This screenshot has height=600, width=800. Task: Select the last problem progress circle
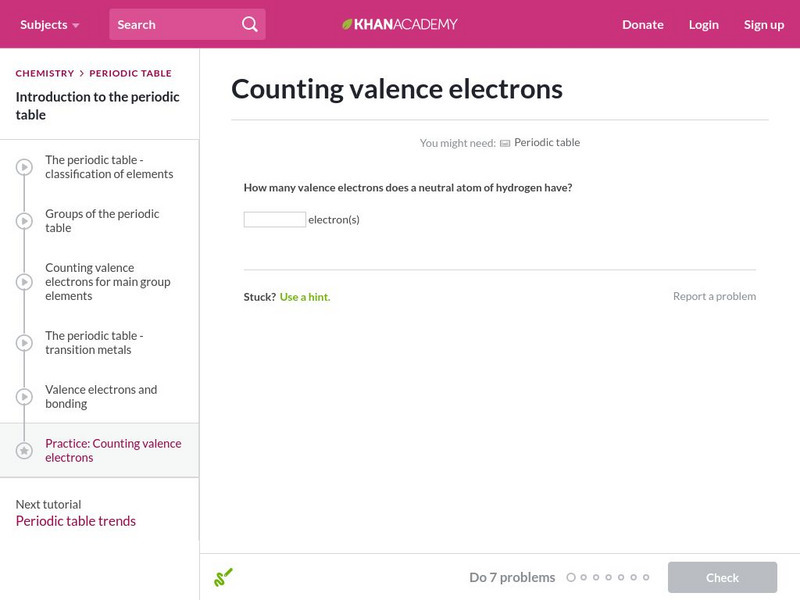coord(645,577)
